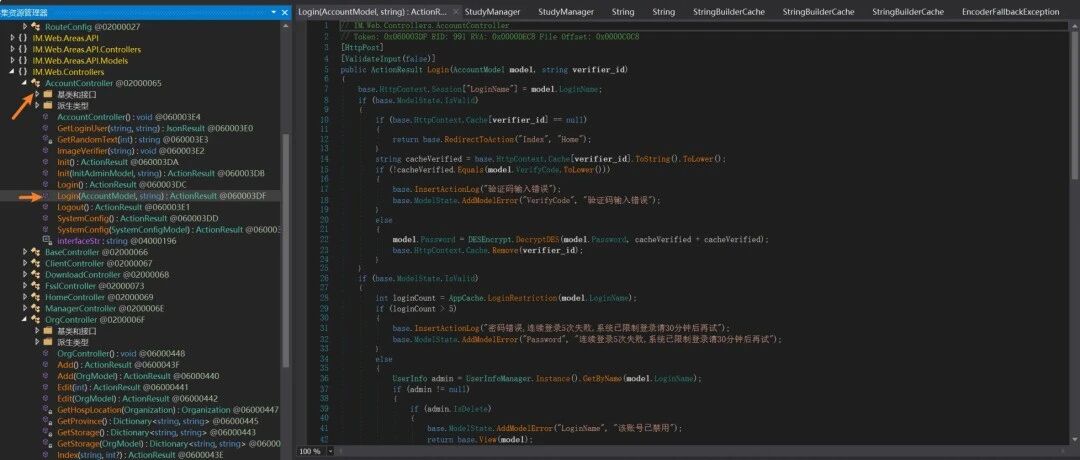Switch to the EncoderFallbackException tab

coord(1010,12)
